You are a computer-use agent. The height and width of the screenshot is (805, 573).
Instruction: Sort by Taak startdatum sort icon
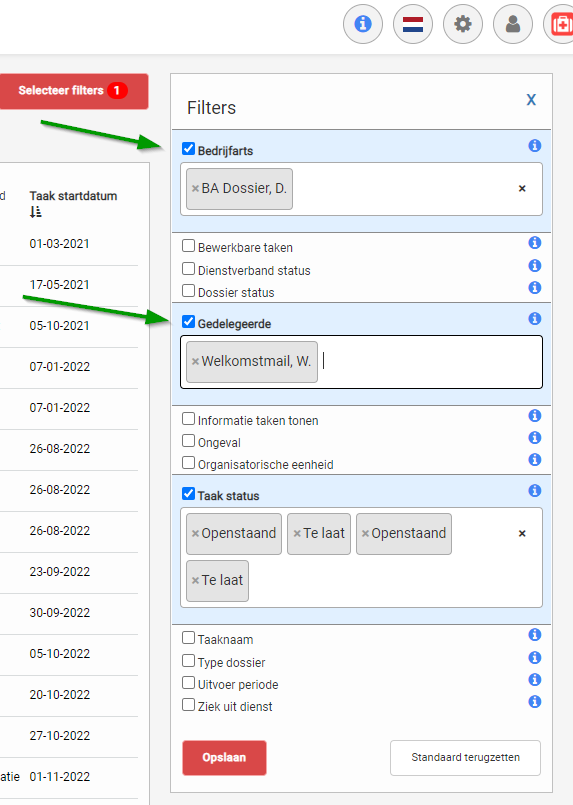(x=35, y=212)
